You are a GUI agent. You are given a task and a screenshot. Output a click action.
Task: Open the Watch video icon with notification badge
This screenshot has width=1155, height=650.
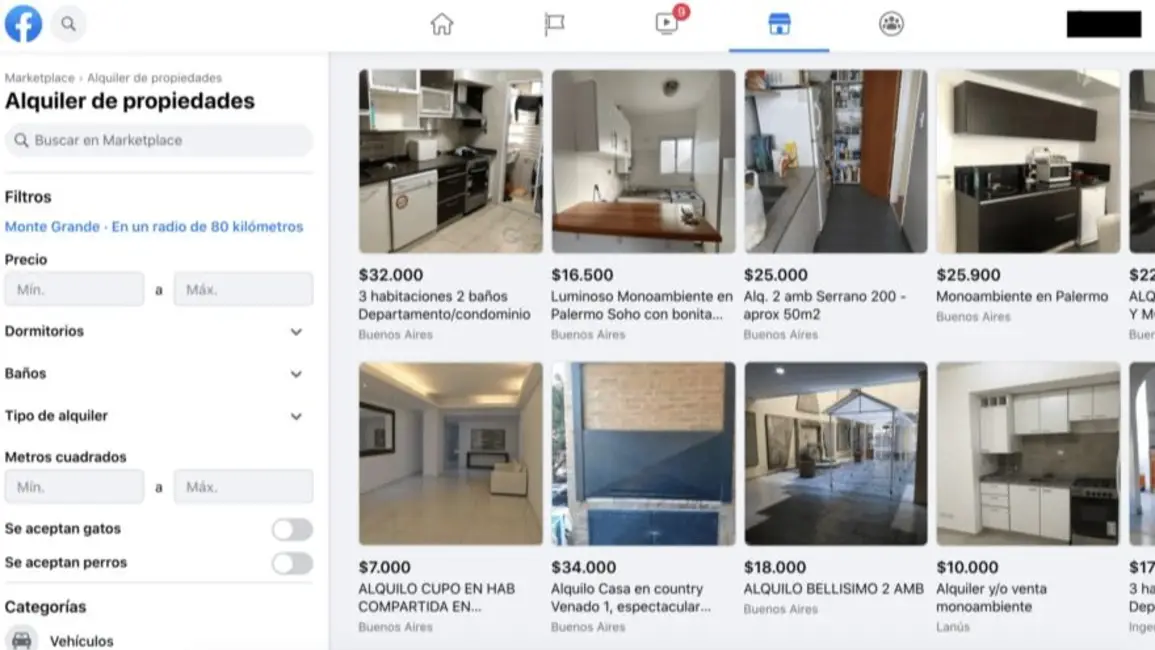(668, 23)
